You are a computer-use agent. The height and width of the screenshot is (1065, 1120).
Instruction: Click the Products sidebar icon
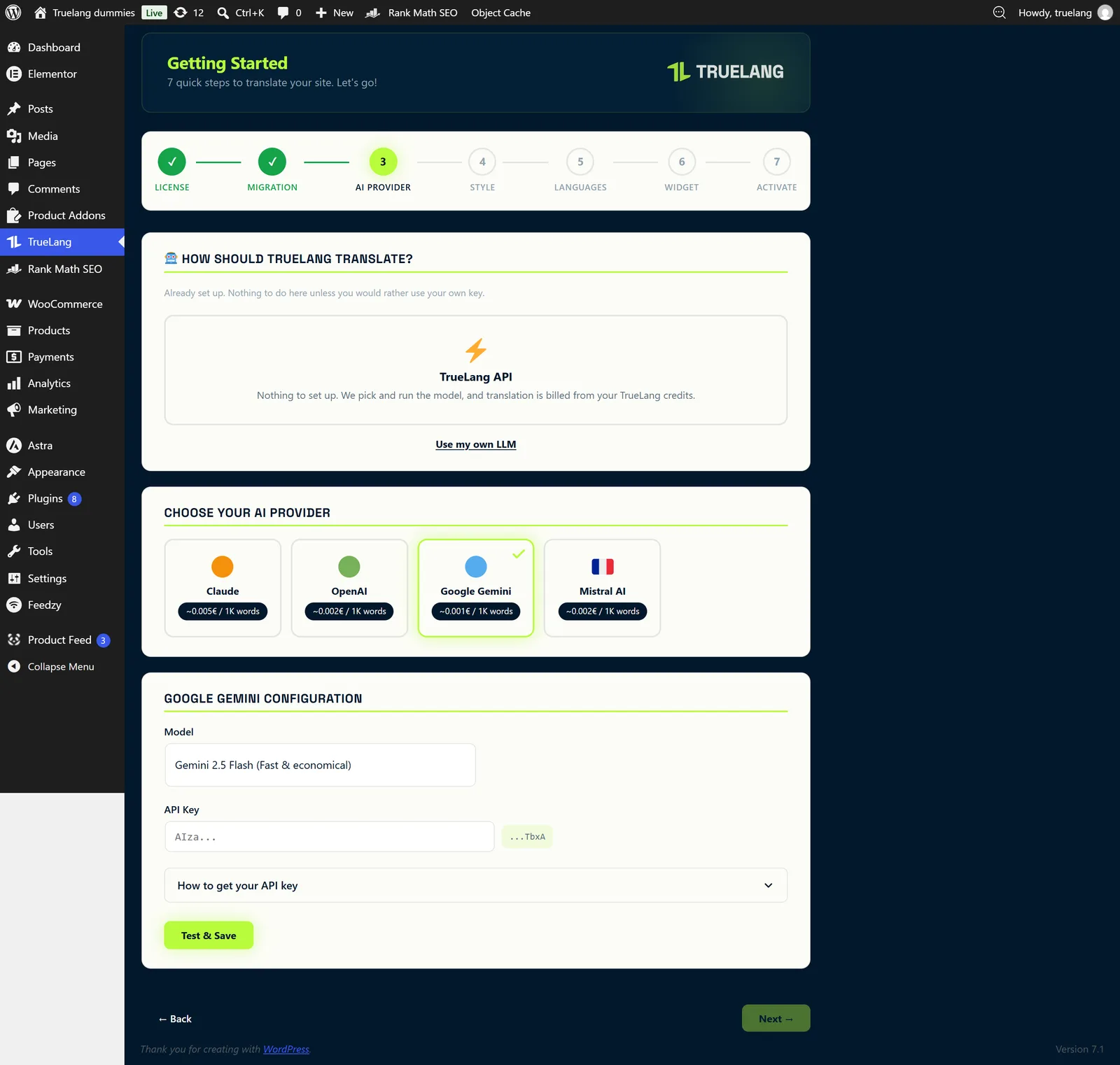click(14, 330)
